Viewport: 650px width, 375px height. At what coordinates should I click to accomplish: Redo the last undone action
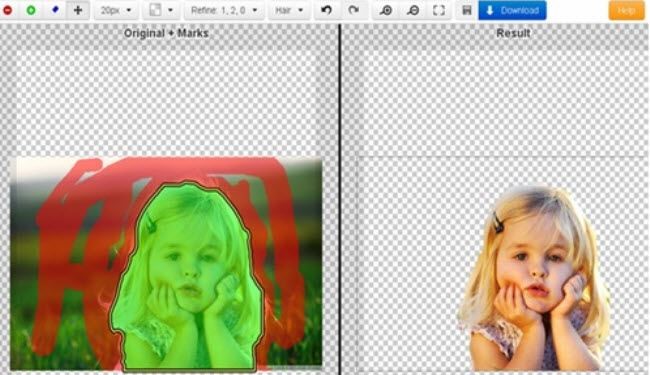[x=354, y=10]
